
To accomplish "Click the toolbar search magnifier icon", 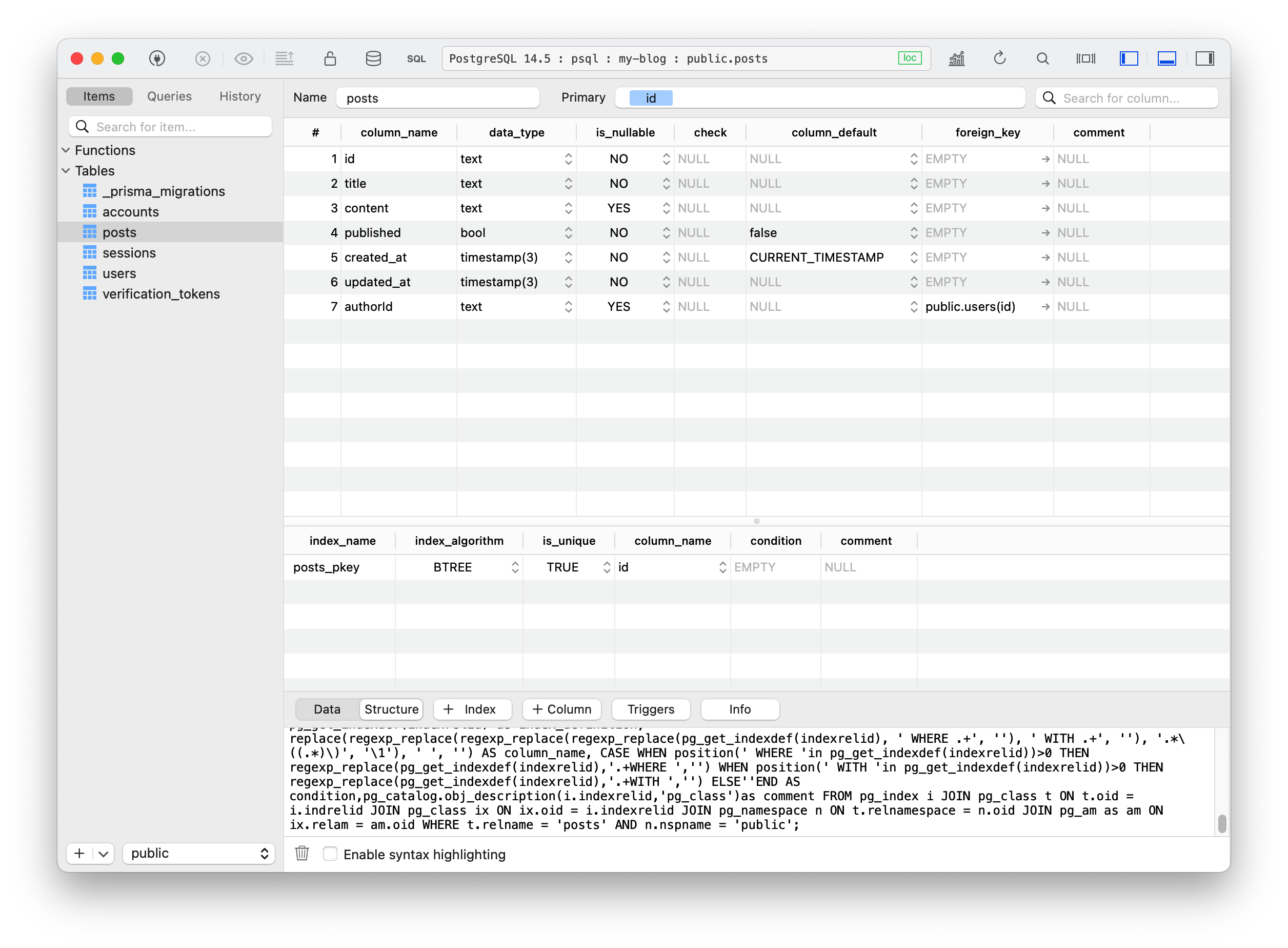I will pos(1042,58).
